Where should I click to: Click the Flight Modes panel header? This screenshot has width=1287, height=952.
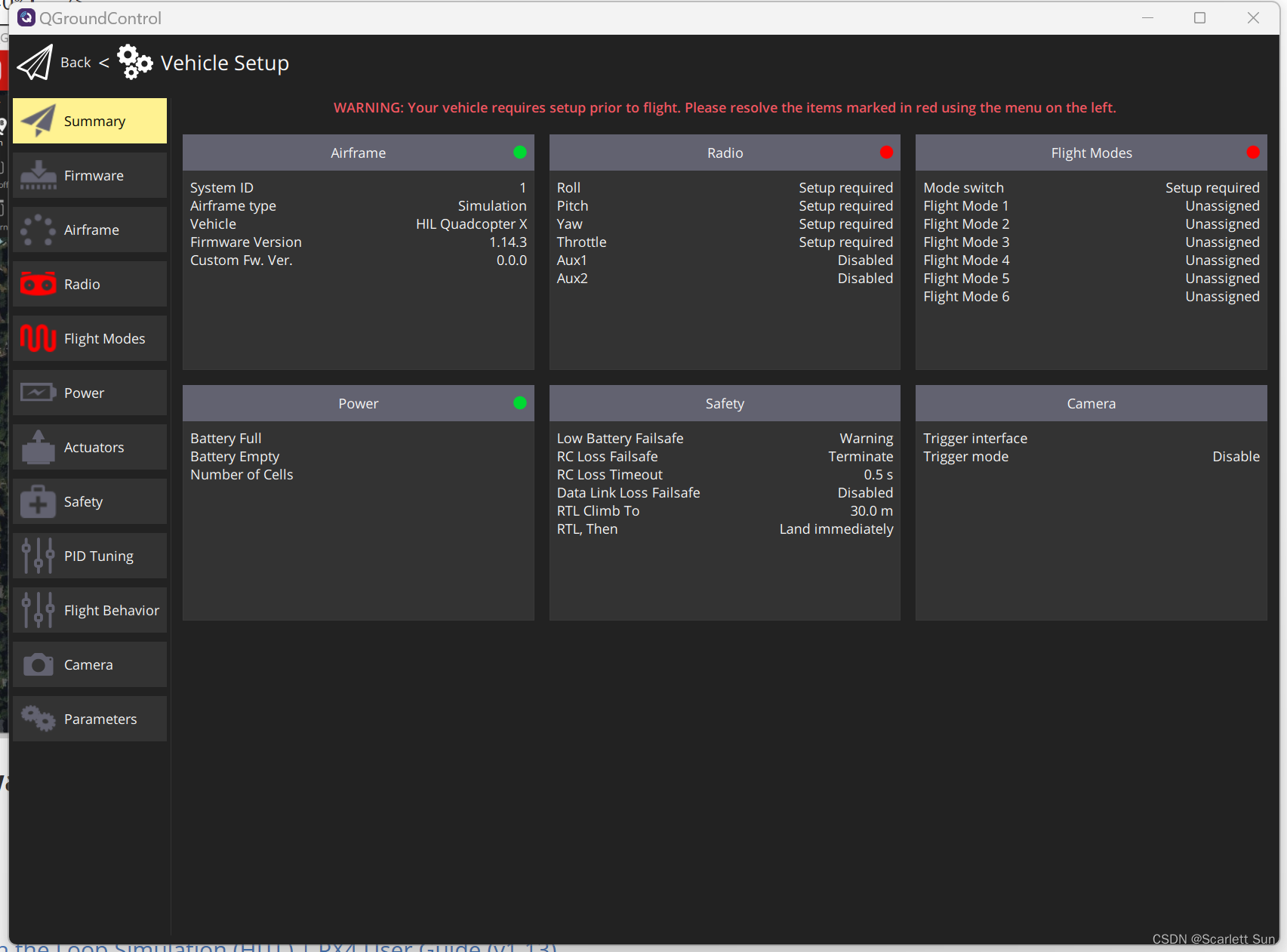(x=1091, y=153)
